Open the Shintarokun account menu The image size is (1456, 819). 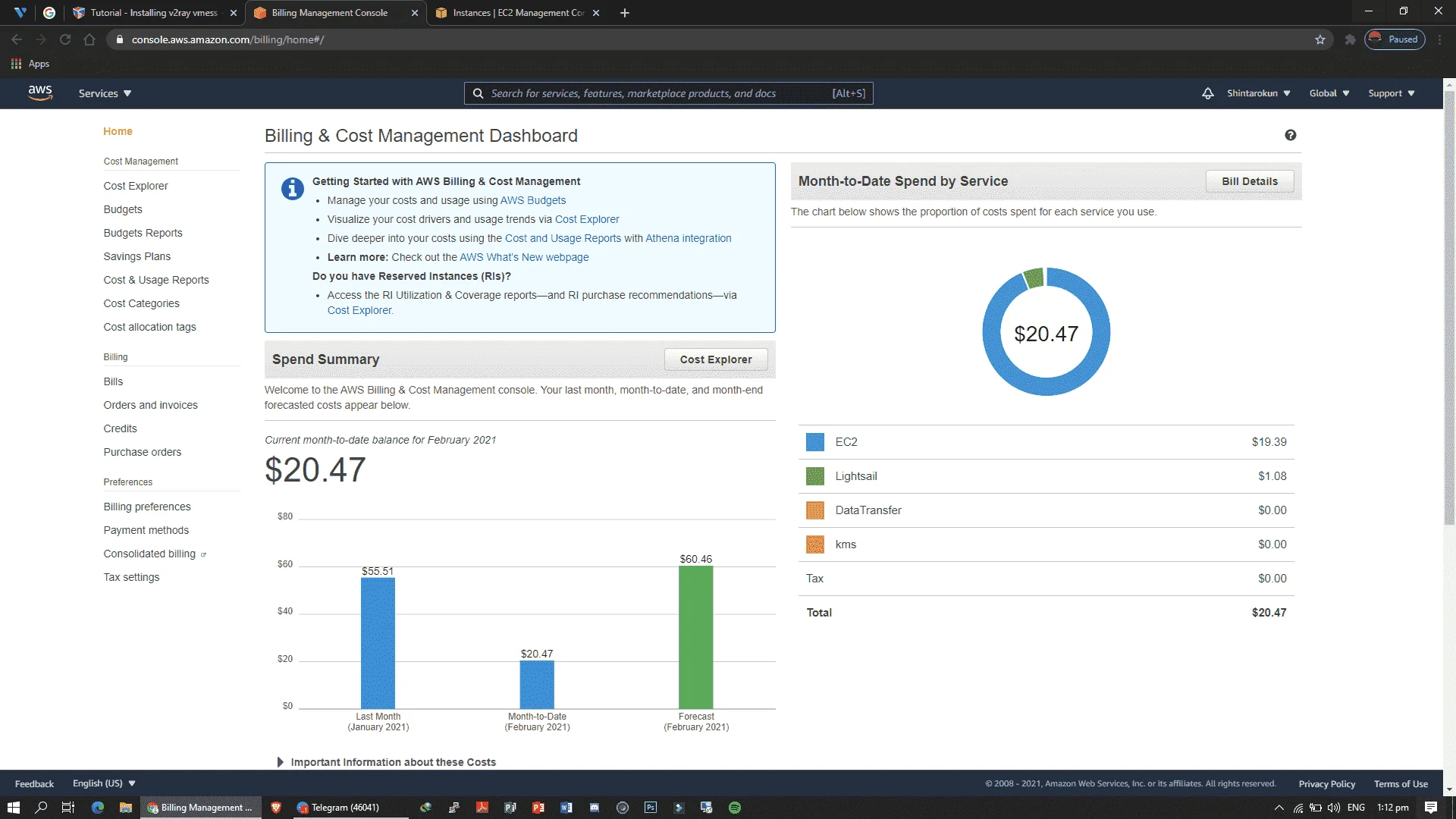1259,93
